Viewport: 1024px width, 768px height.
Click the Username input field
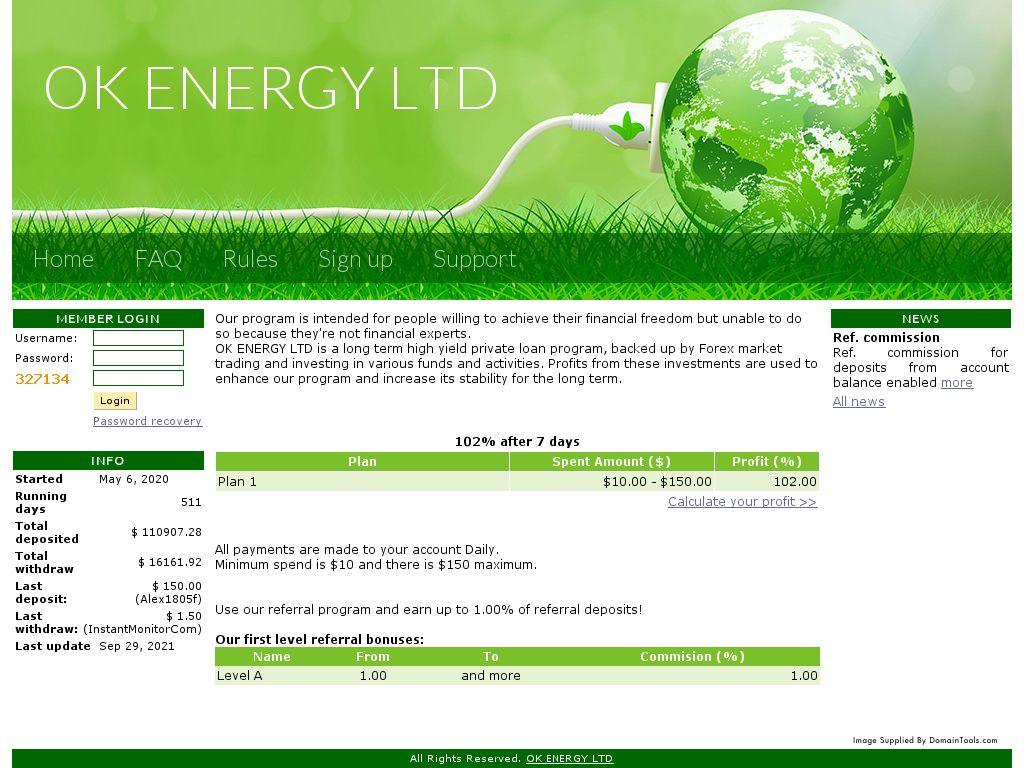coord(138,338)
